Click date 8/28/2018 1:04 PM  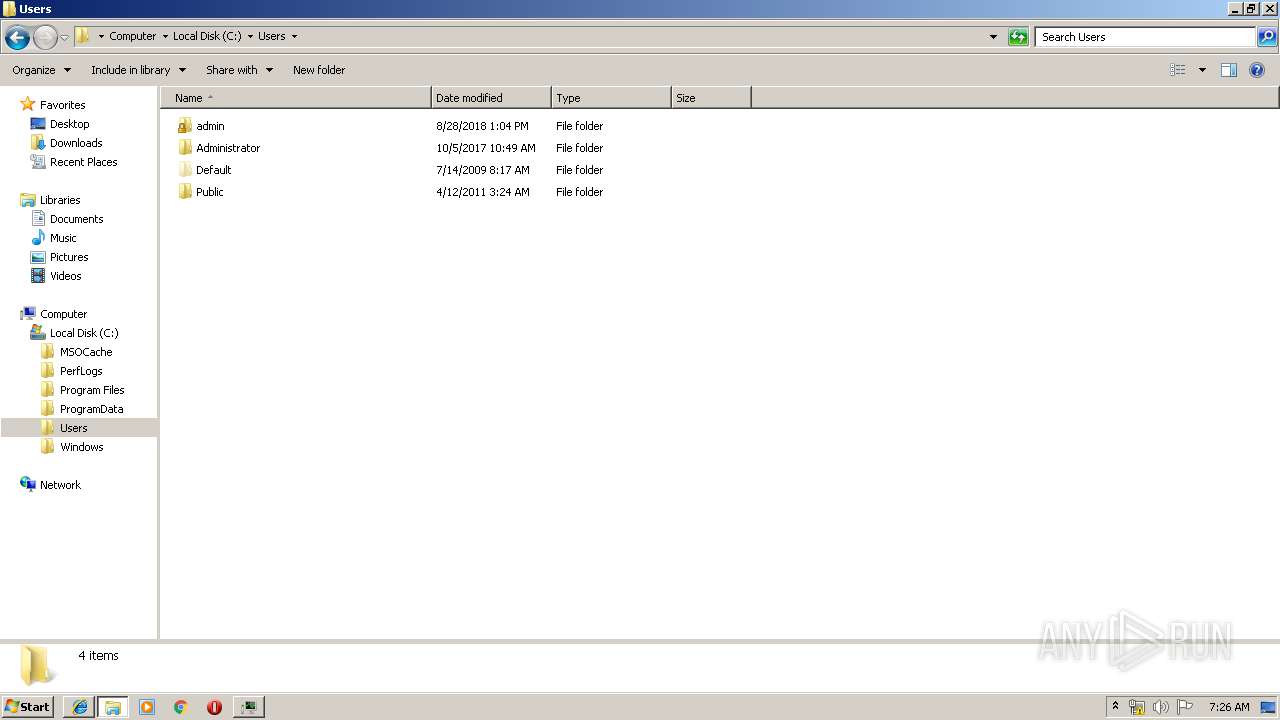[x=482, y=126]
